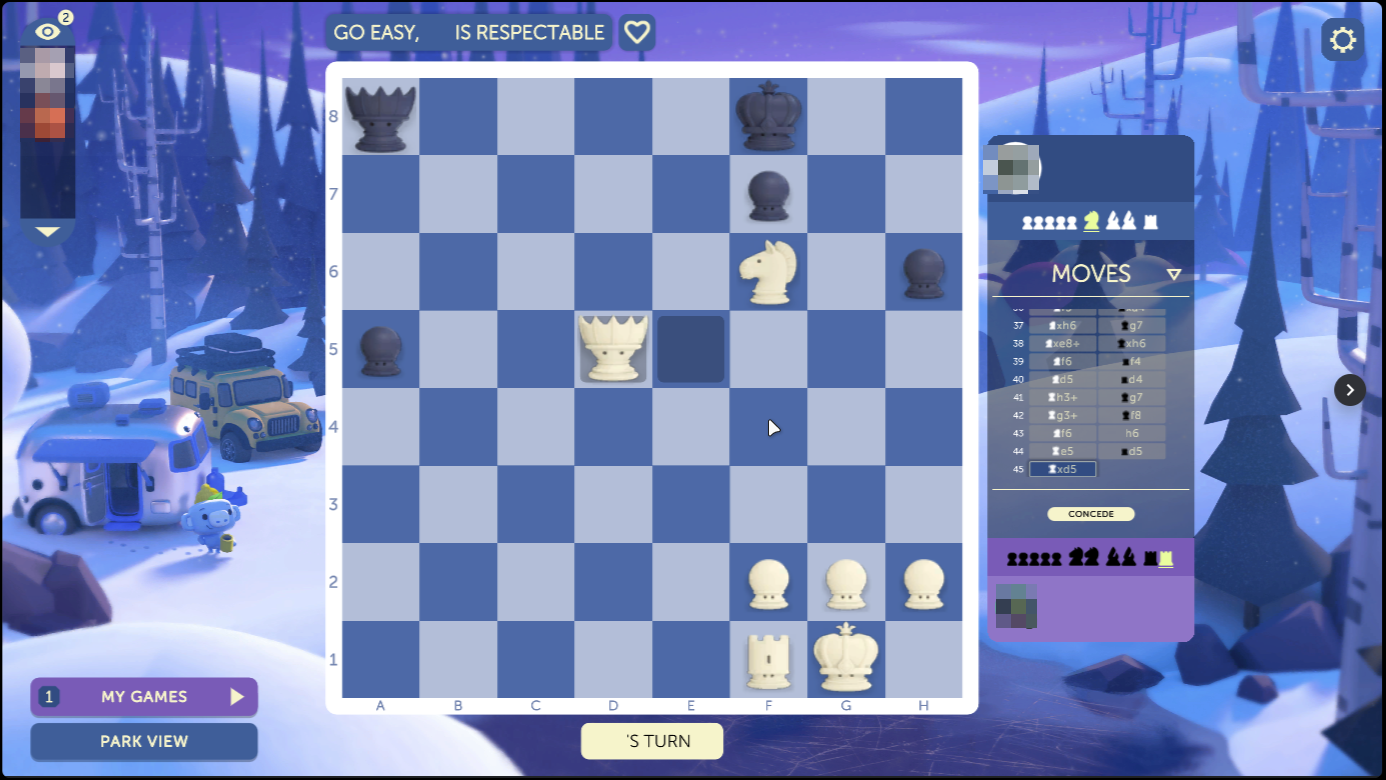
Task: Select move 44 white e5 entry
Action: point(1063,451)
